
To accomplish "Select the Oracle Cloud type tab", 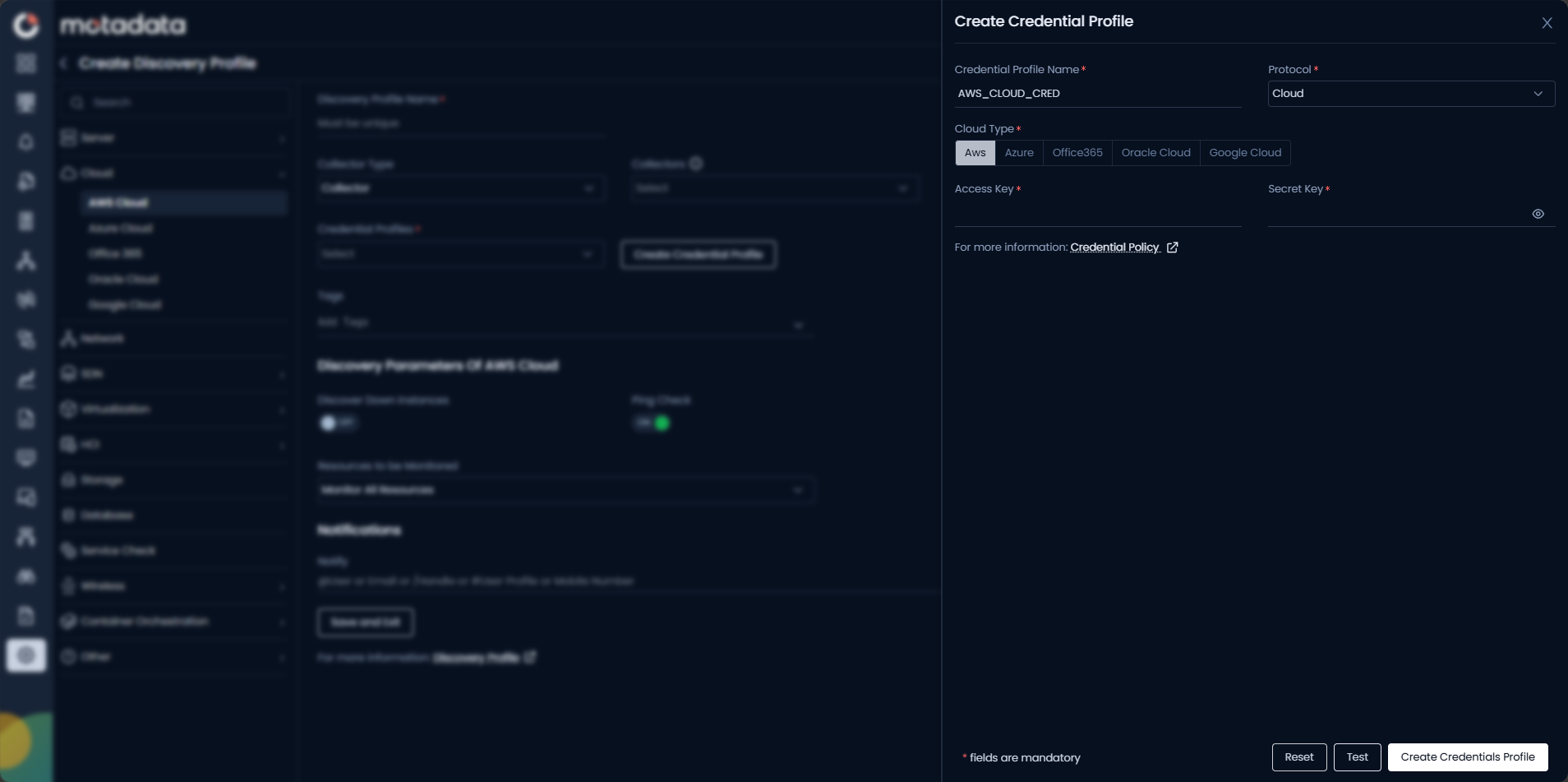I will (1155, 153).
